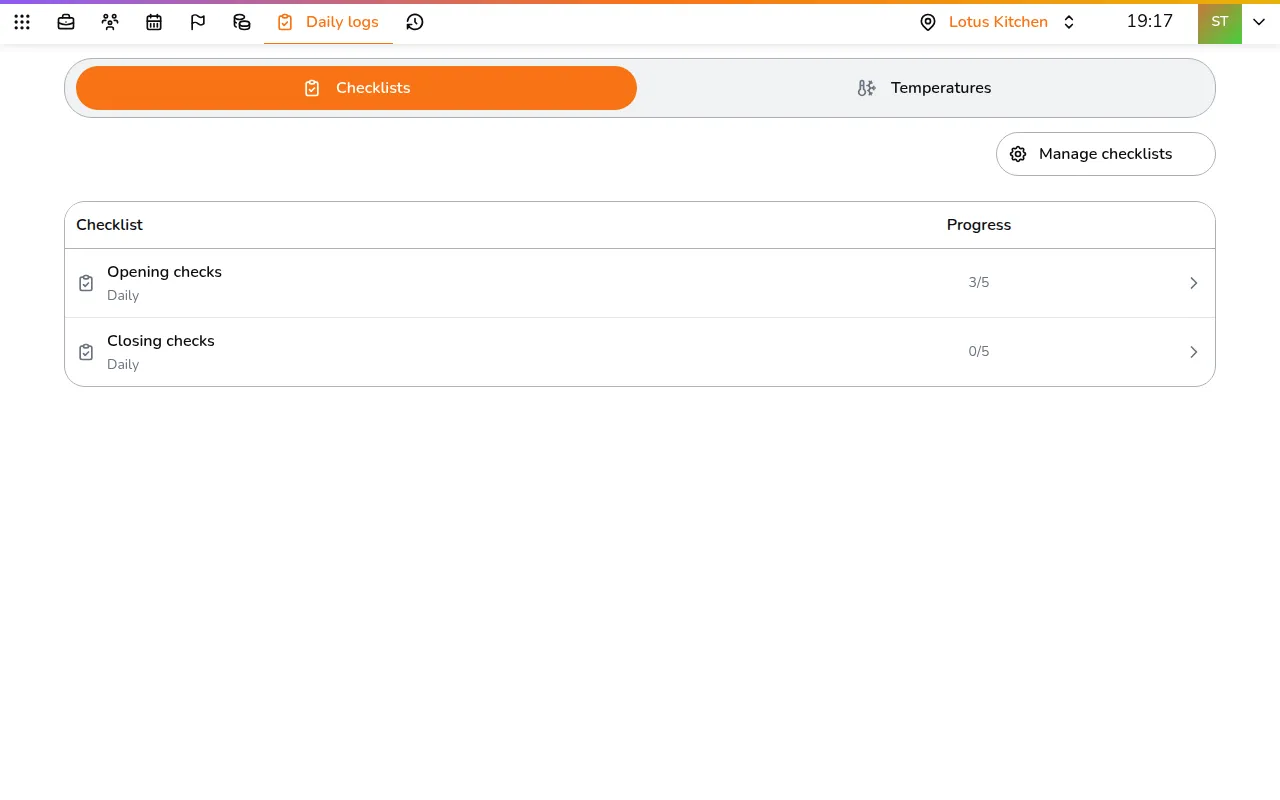Open the team people icon

point(110,22)
